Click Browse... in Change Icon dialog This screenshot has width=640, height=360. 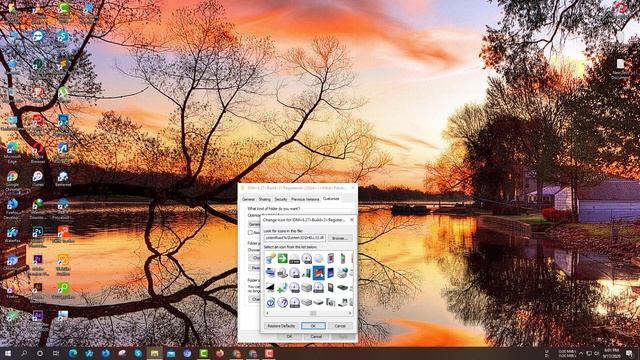point(339,238)
